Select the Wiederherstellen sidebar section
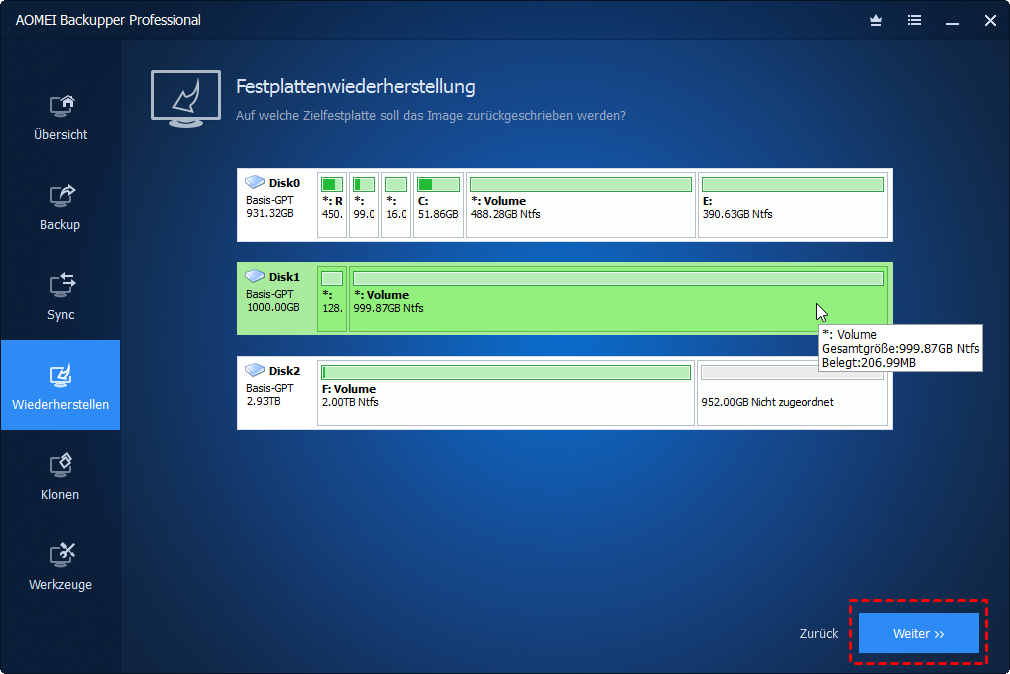1010x674 pixels. tap(61, 385)
